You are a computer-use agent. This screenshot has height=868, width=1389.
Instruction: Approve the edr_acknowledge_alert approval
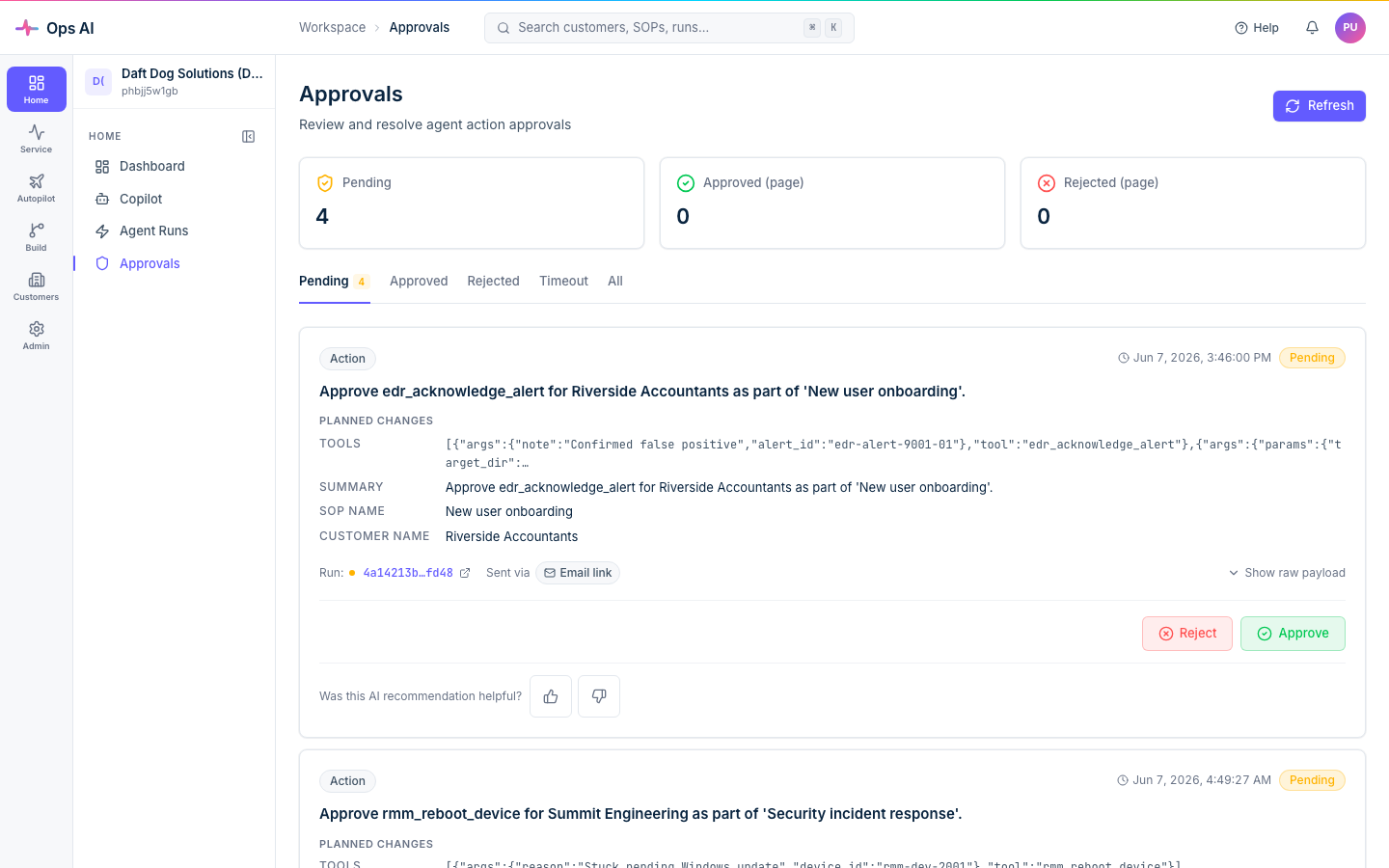(1293, 634)
